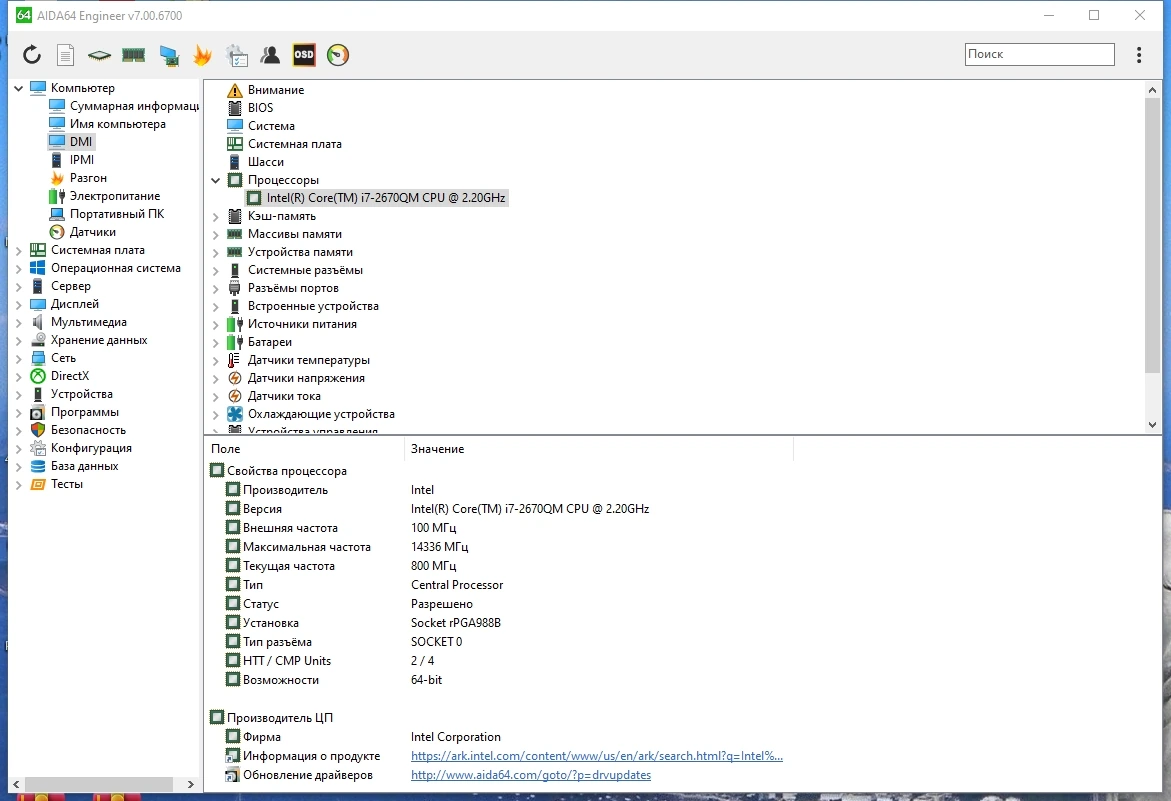Click the DMI list scroll down arrow
Screen dimensions: 1171x801
tap(1152, 424)
